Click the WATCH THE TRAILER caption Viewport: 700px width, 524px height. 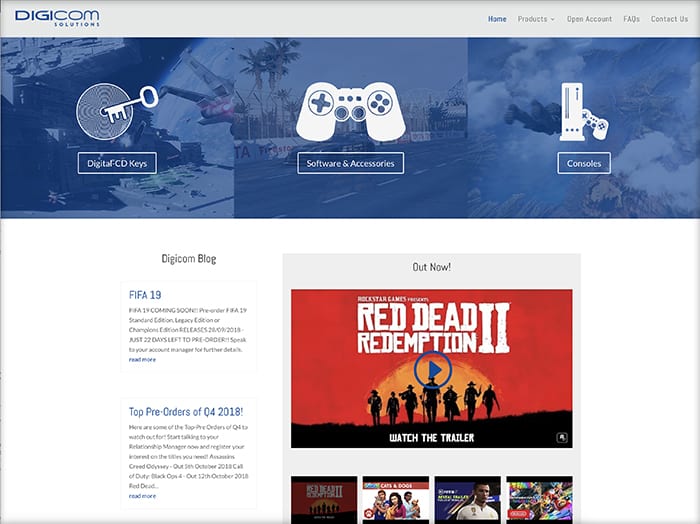(x=432, y=438)
